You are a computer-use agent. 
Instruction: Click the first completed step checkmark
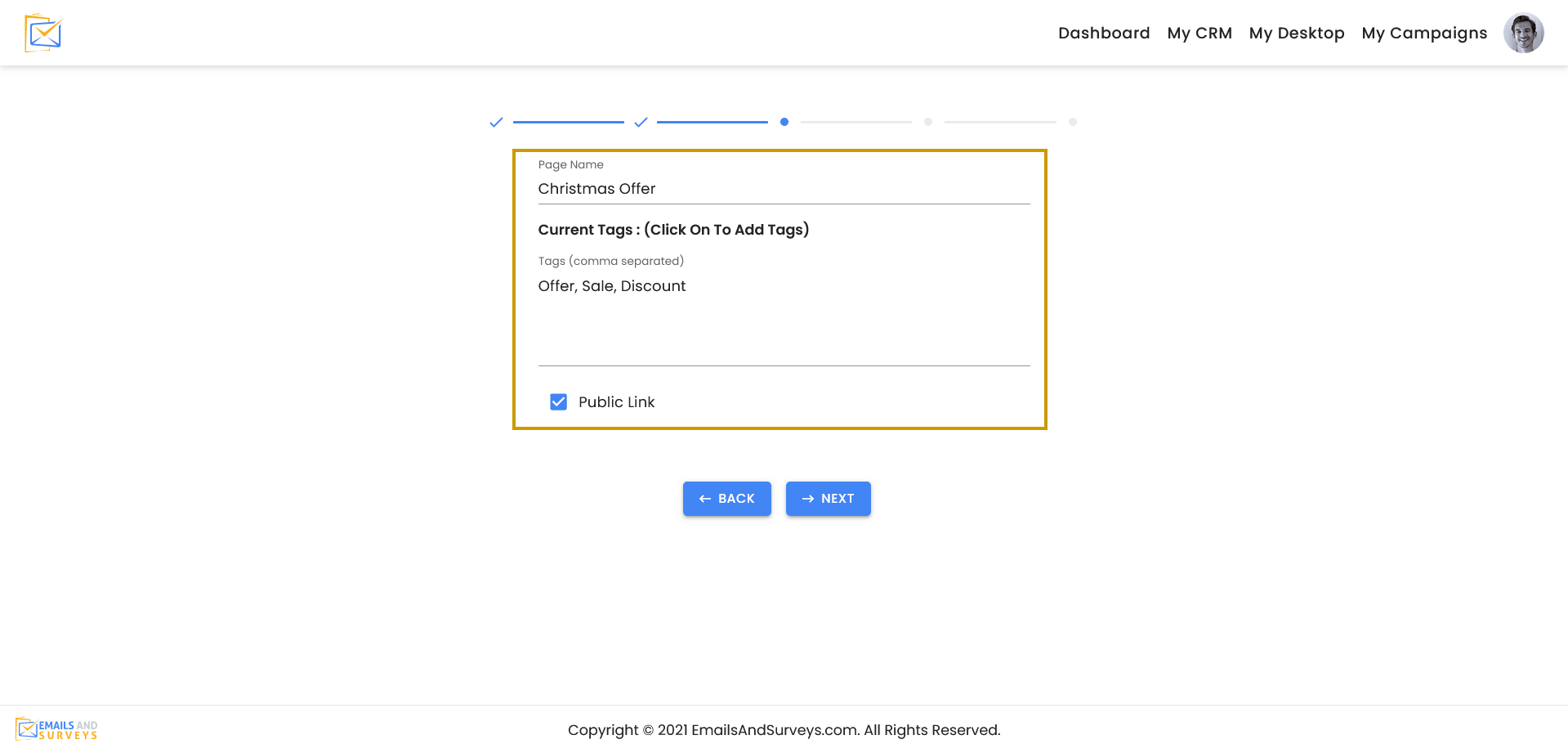[x=496, y=122]
